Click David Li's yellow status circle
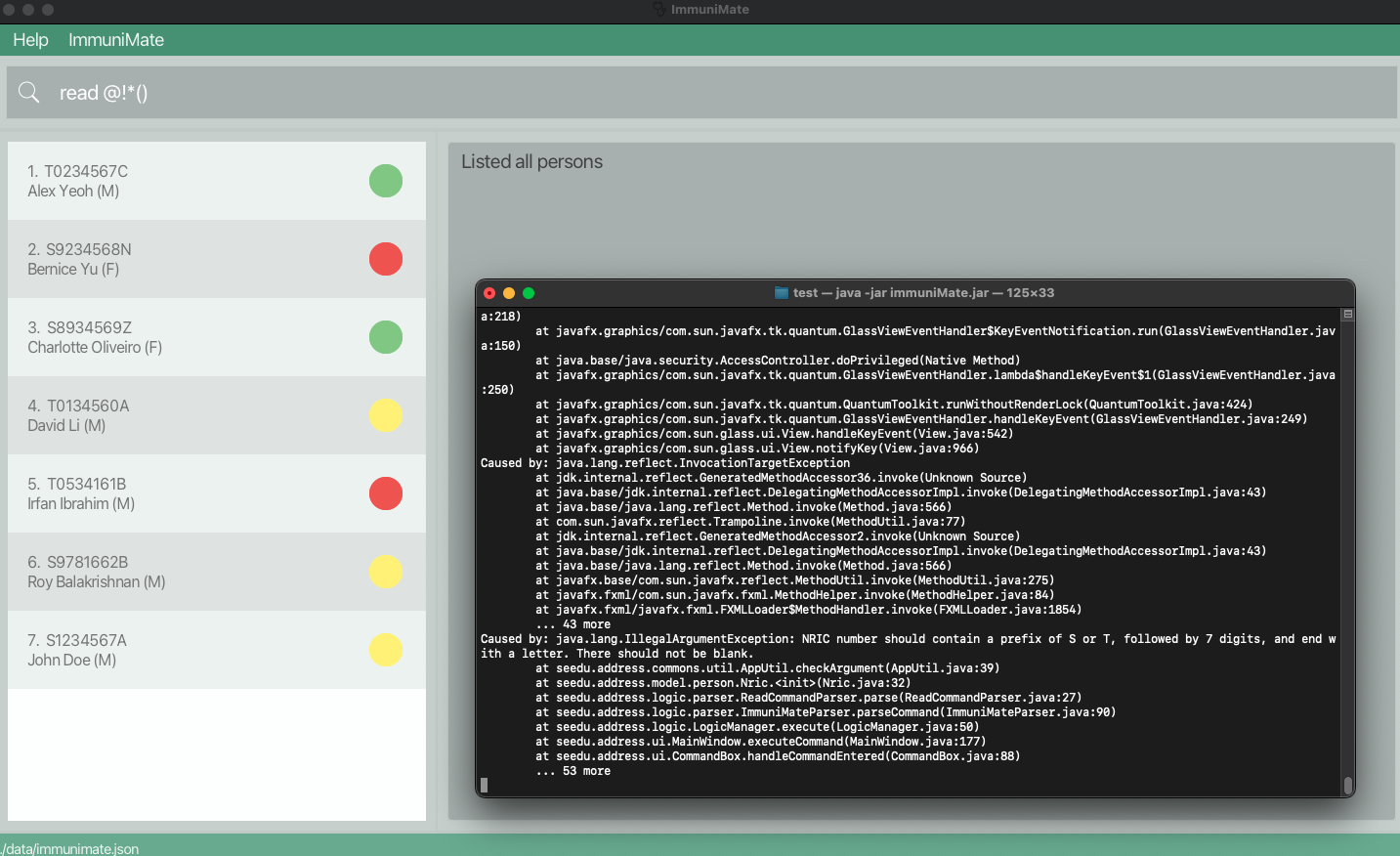This screenshot has height=856, width=1400. click(x=386, y=415)
